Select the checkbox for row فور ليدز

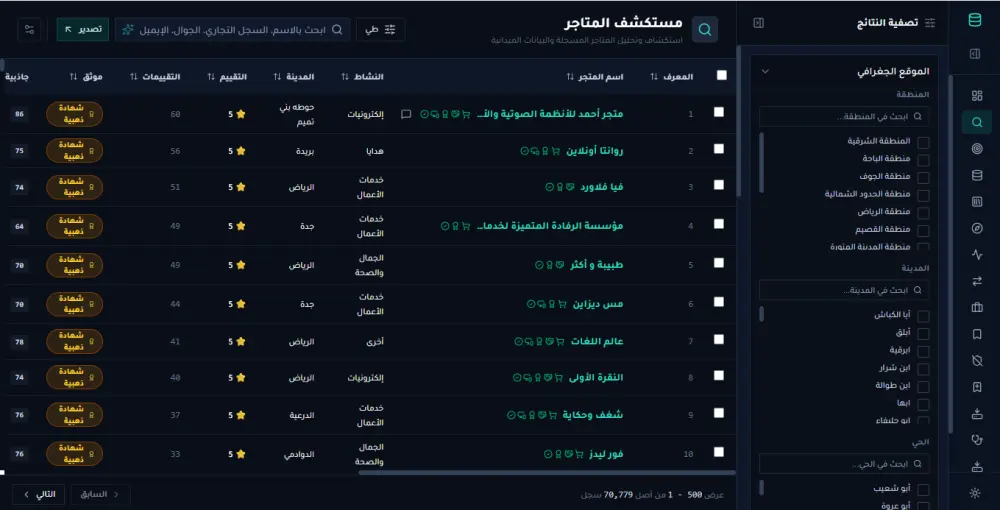pyautogui.click(x=719, y=452)
